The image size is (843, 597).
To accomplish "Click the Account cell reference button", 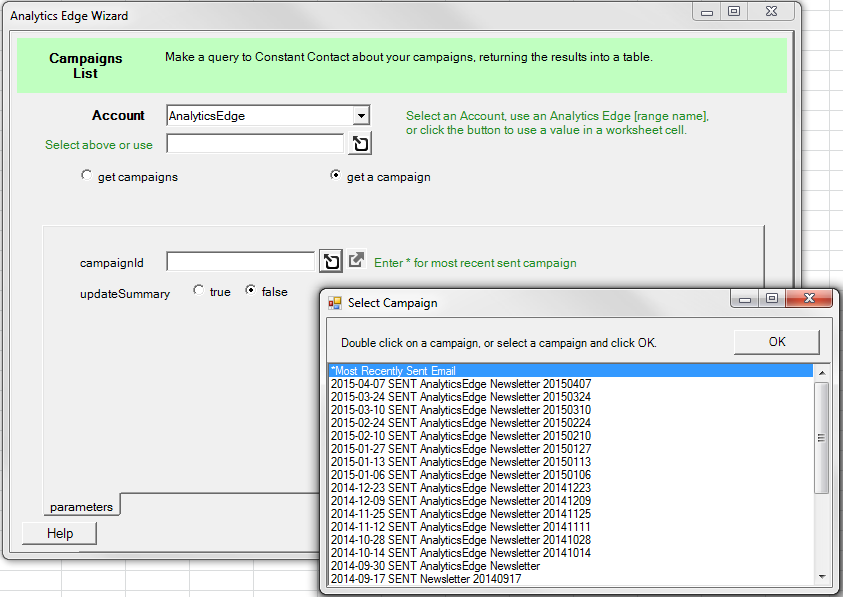I will (360, 144).
